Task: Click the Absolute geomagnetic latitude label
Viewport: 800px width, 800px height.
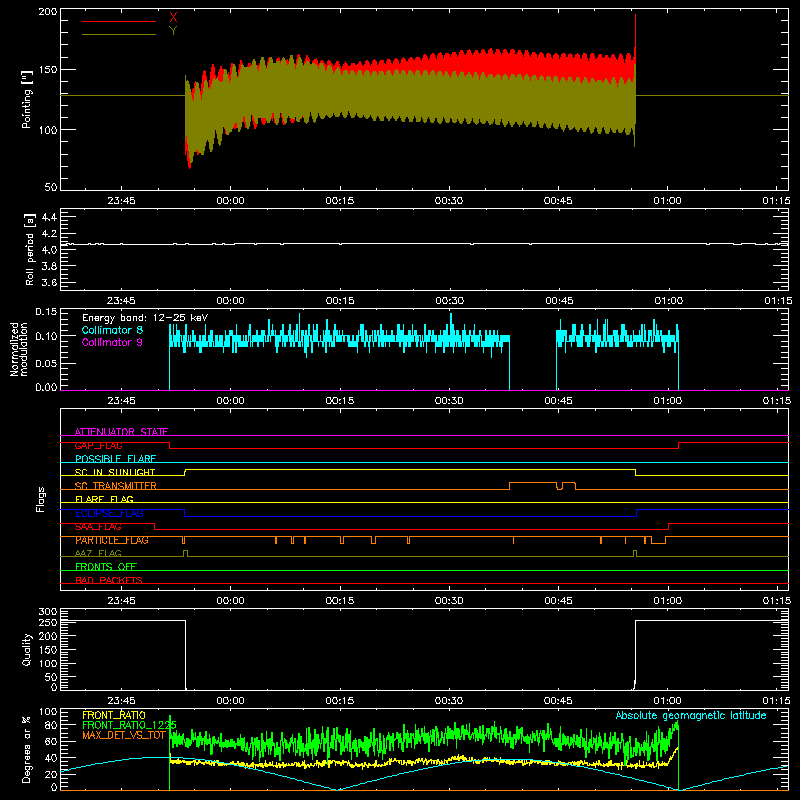Action: coord(691,716)
